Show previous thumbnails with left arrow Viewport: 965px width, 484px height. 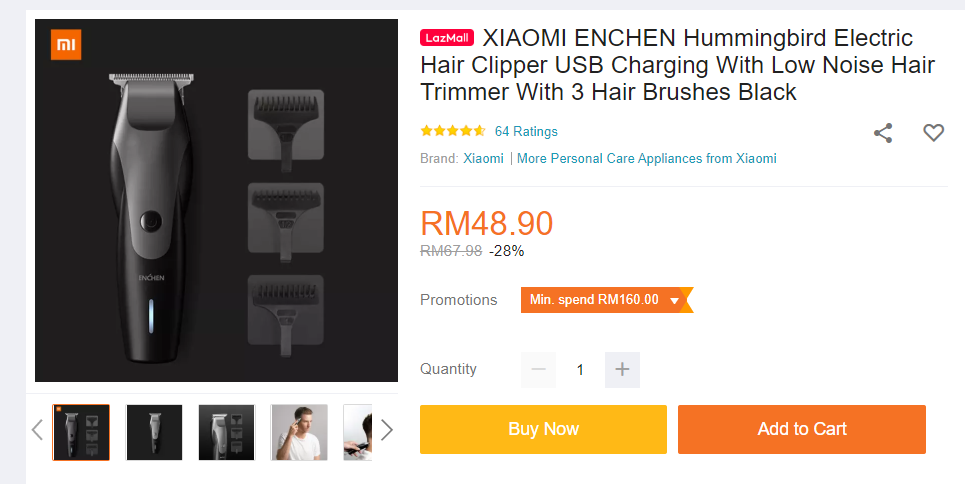[x=37, y=430]
